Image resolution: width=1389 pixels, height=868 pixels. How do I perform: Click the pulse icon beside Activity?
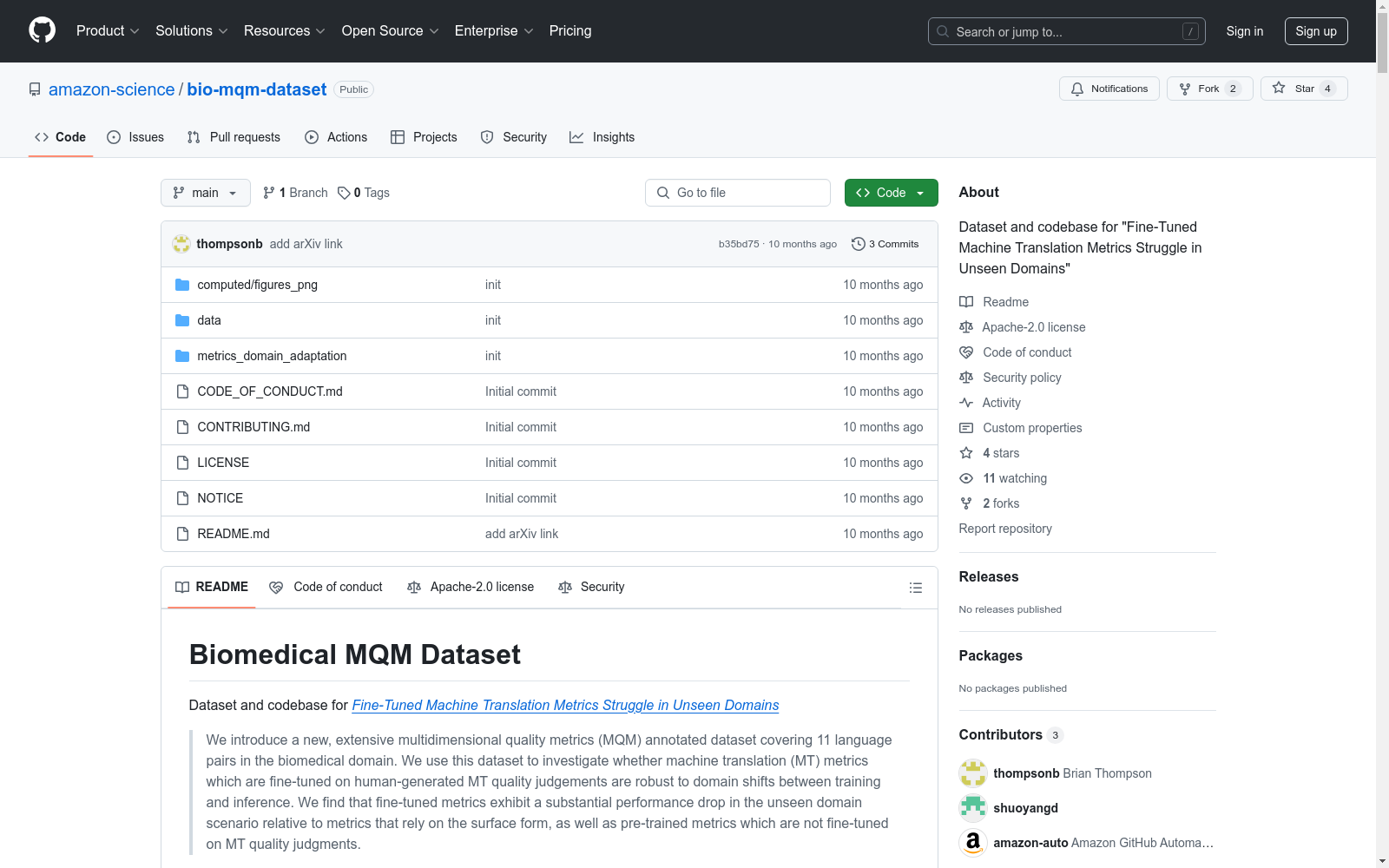(x=966, y=403)
